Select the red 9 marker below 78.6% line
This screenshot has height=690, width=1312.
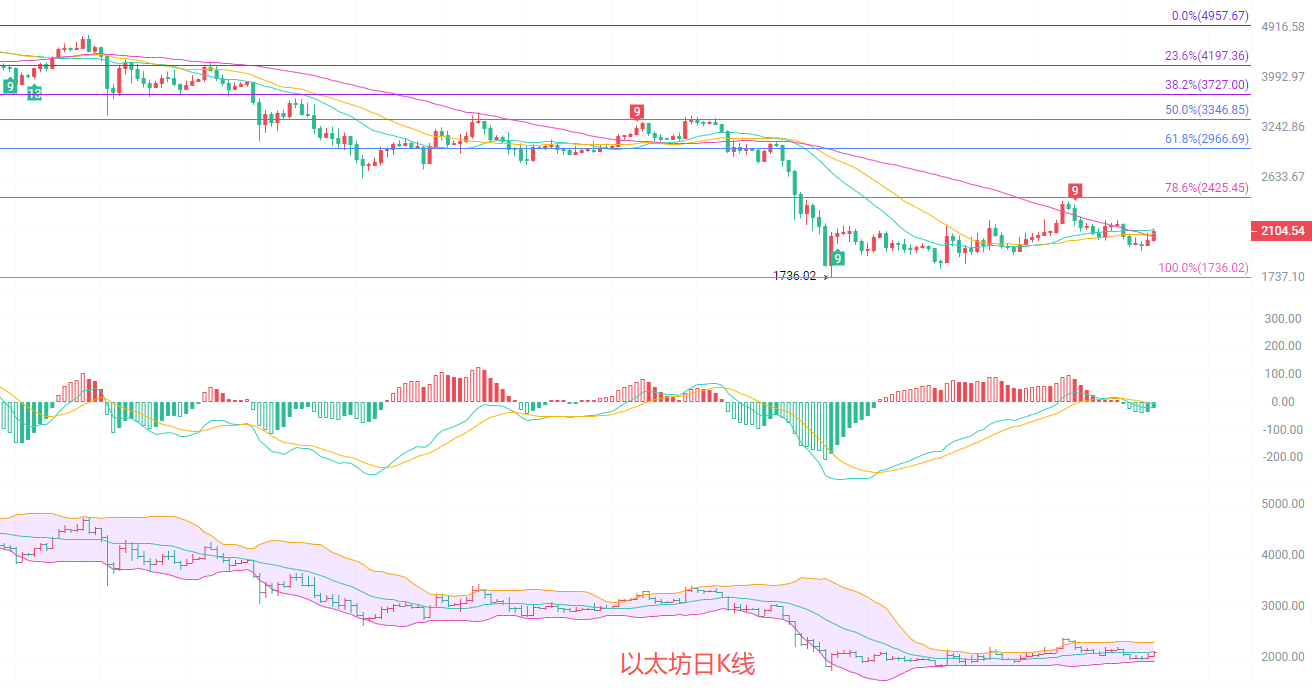point(1074,191)
